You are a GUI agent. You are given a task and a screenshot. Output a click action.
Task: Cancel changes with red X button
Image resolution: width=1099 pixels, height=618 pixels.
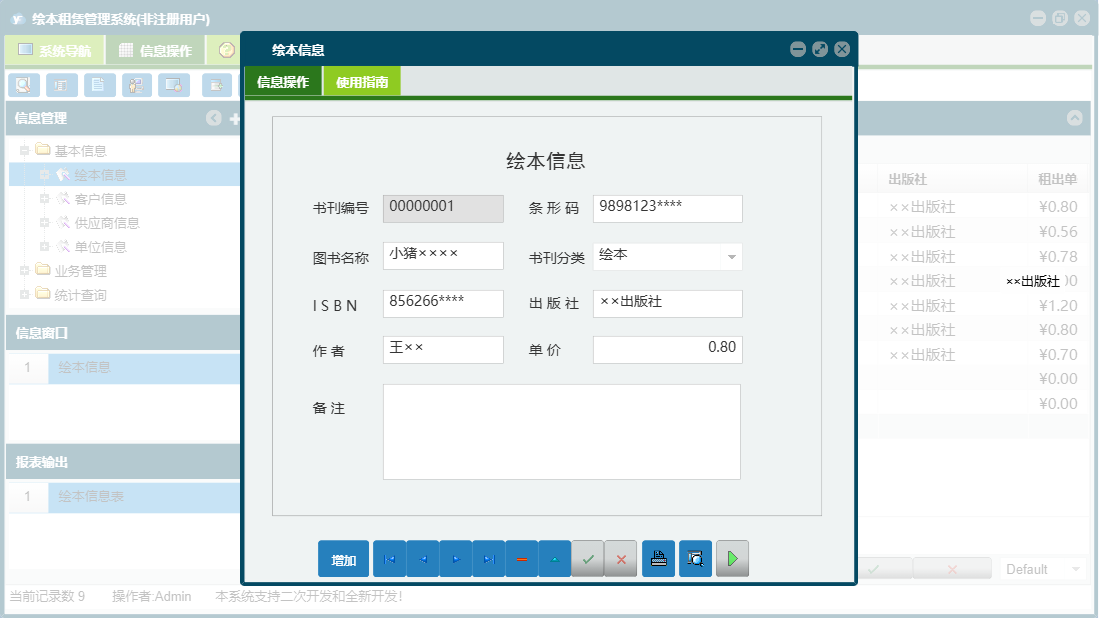[x=621, y=559]
